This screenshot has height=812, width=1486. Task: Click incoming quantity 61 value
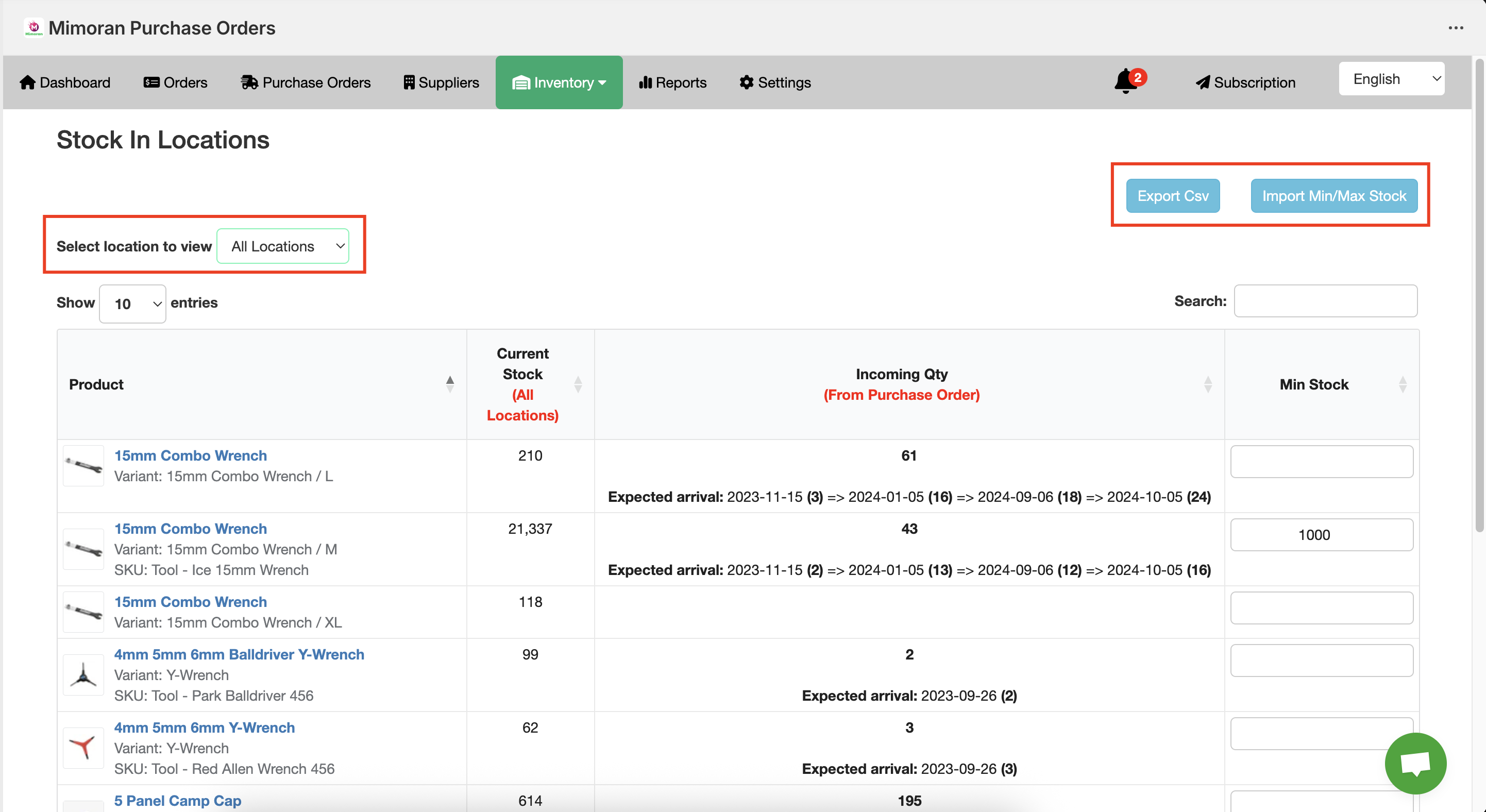point(909,455)
